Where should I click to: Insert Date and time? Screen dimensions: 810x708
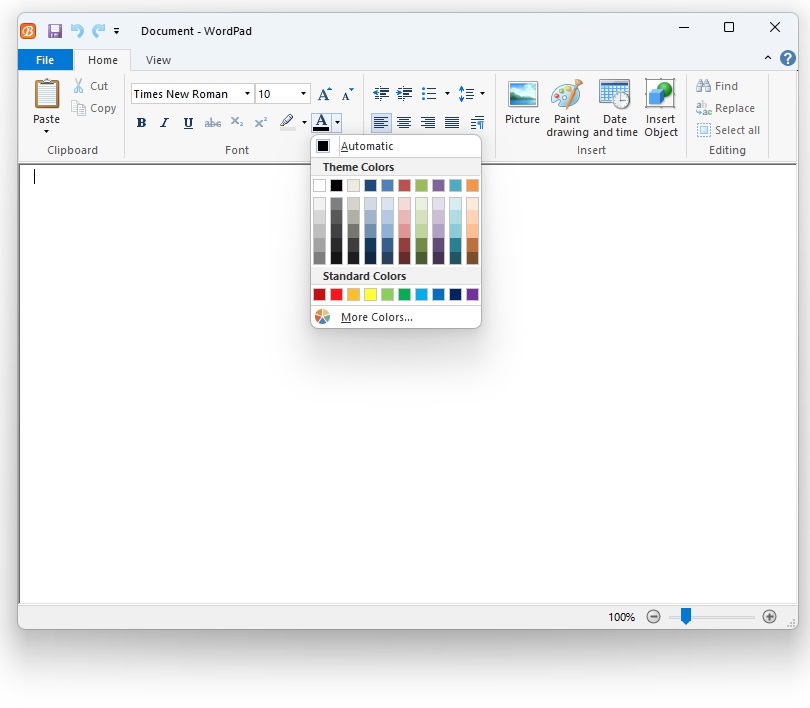[x=614, y=96]
